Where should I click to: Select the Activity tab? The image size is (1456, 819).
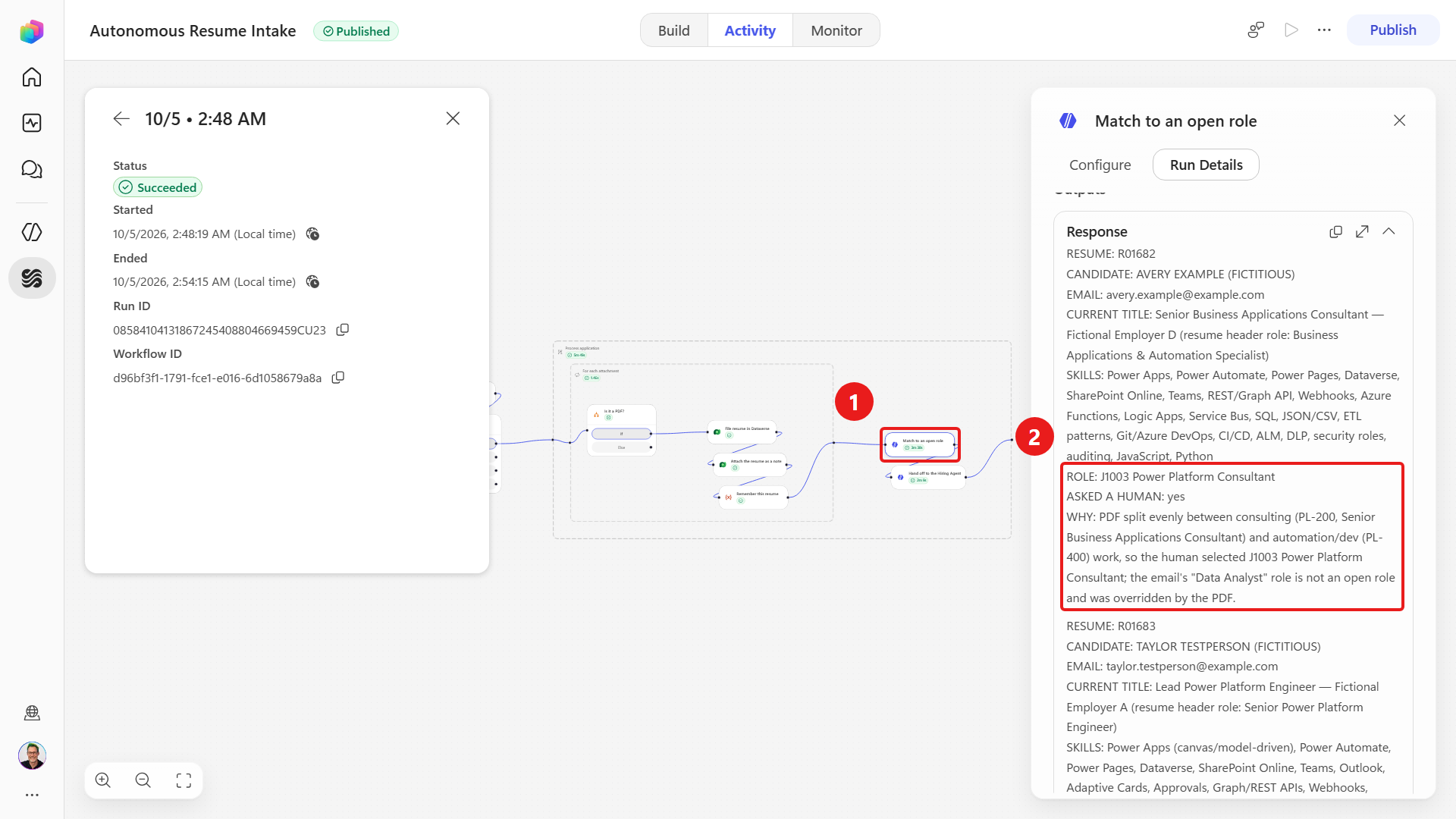(x=750, y=30)
